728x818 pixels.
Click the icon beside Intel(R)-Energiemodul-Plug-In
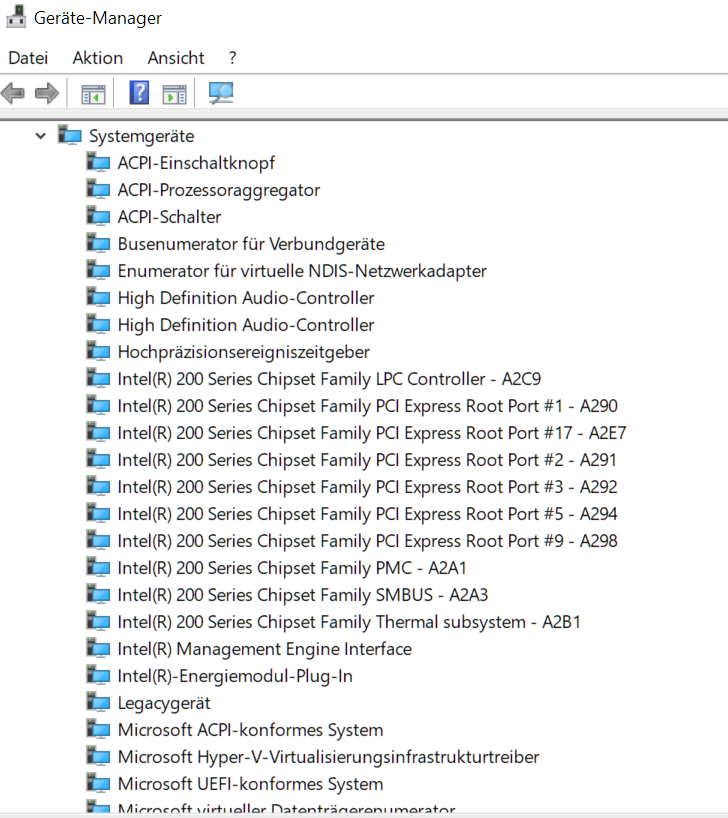pyautogui.click(x=98, y=676)
